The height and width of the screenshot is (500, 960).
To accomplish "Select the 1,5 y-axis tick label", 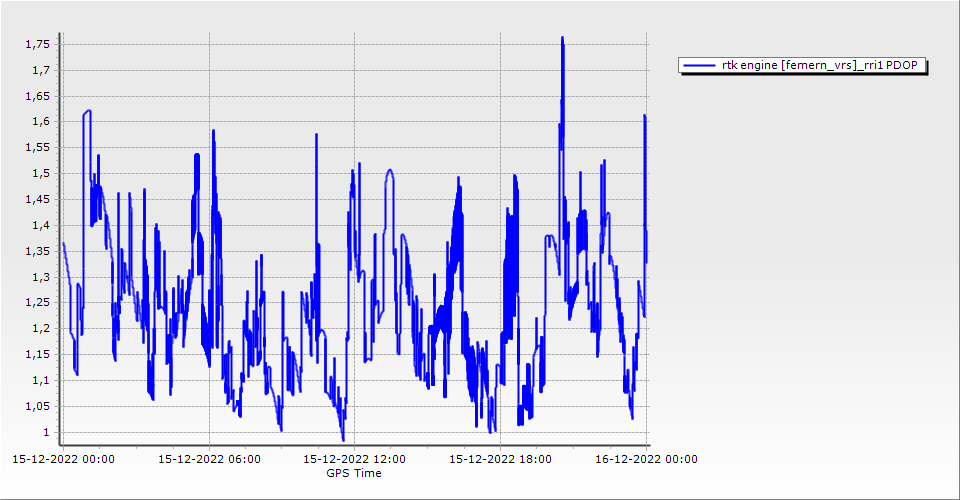I will pyautogui.click(x=43, y=174).
